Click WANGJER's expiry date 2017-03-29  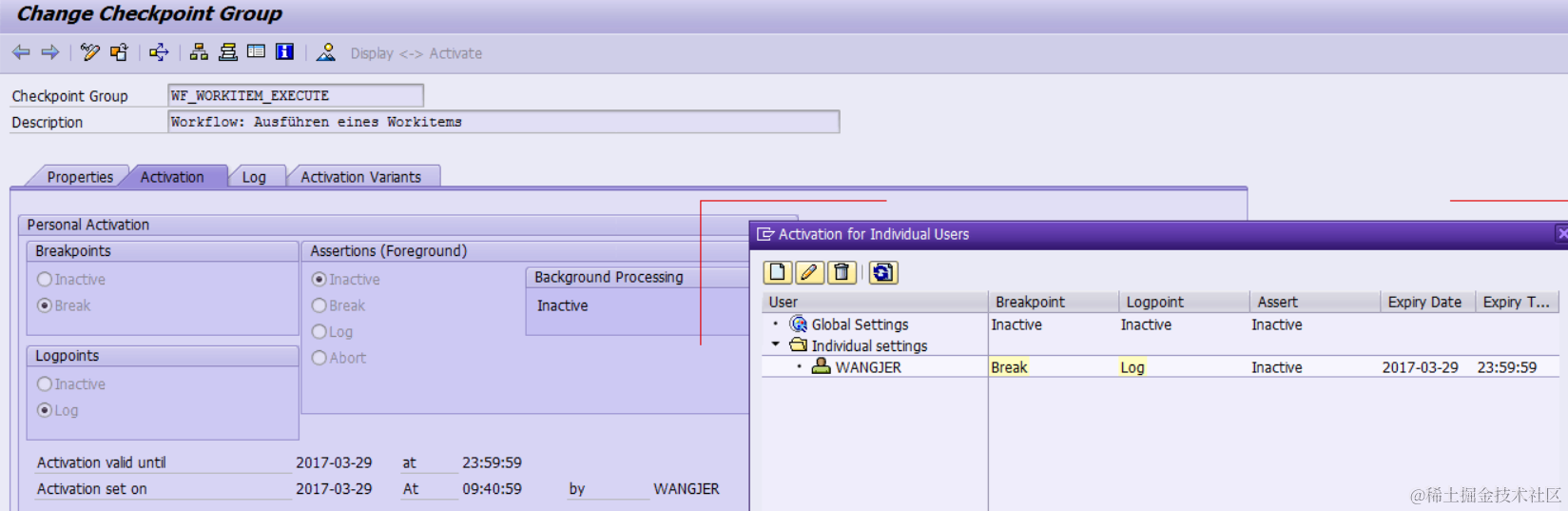pyautogui.click(x=1420, y=367)
